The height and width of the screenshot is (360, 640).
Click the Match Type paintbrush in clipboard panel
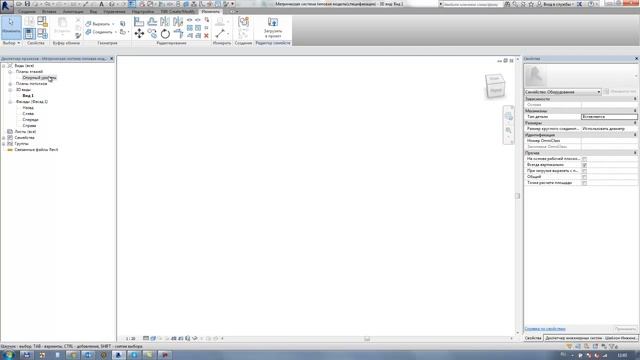[78, 36]
